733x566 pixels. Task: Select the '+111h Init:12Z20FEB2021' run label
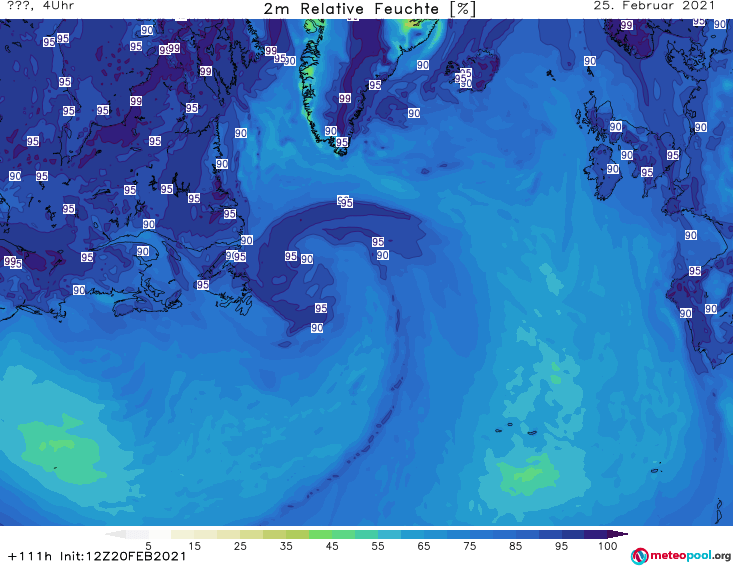click(97, 556)
